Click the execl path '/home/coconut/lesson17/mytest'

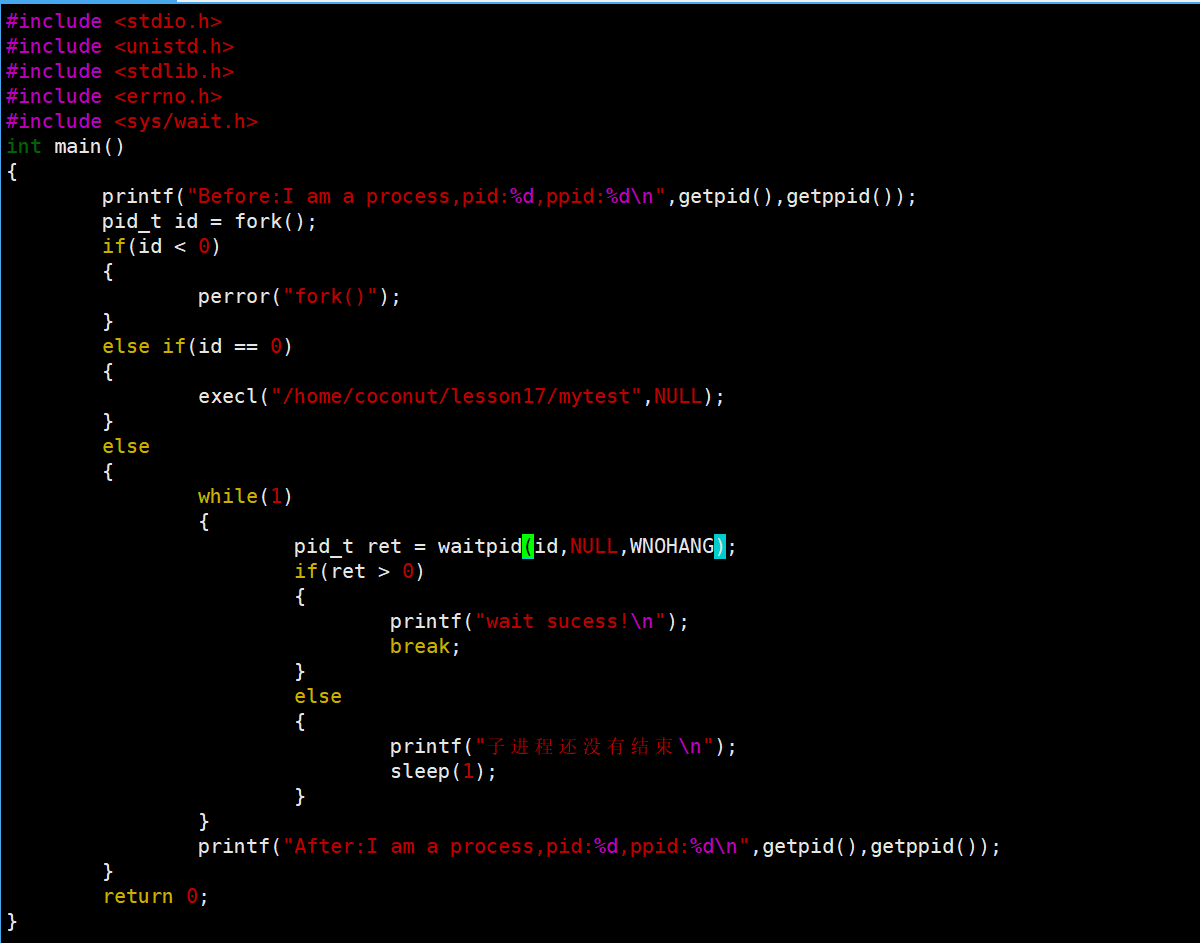pos(456,396)
